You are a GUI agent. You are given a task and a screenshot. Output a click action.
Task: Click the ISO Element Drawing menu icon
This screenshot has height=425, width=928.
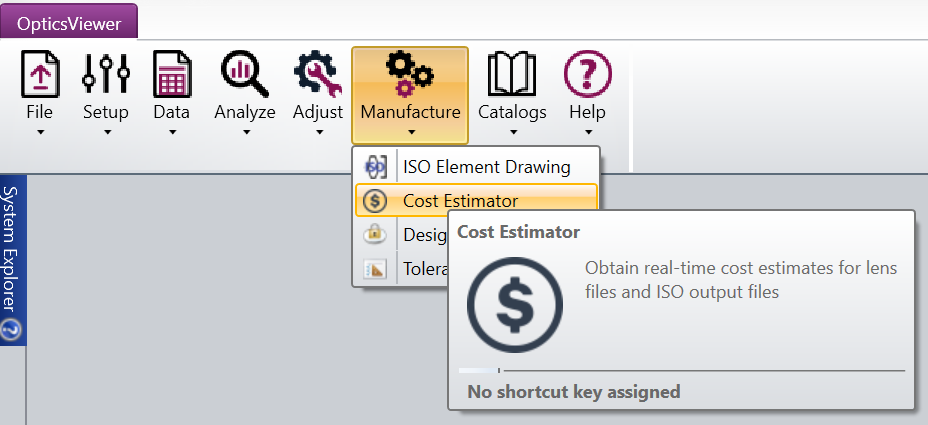(x=376, y=167)
